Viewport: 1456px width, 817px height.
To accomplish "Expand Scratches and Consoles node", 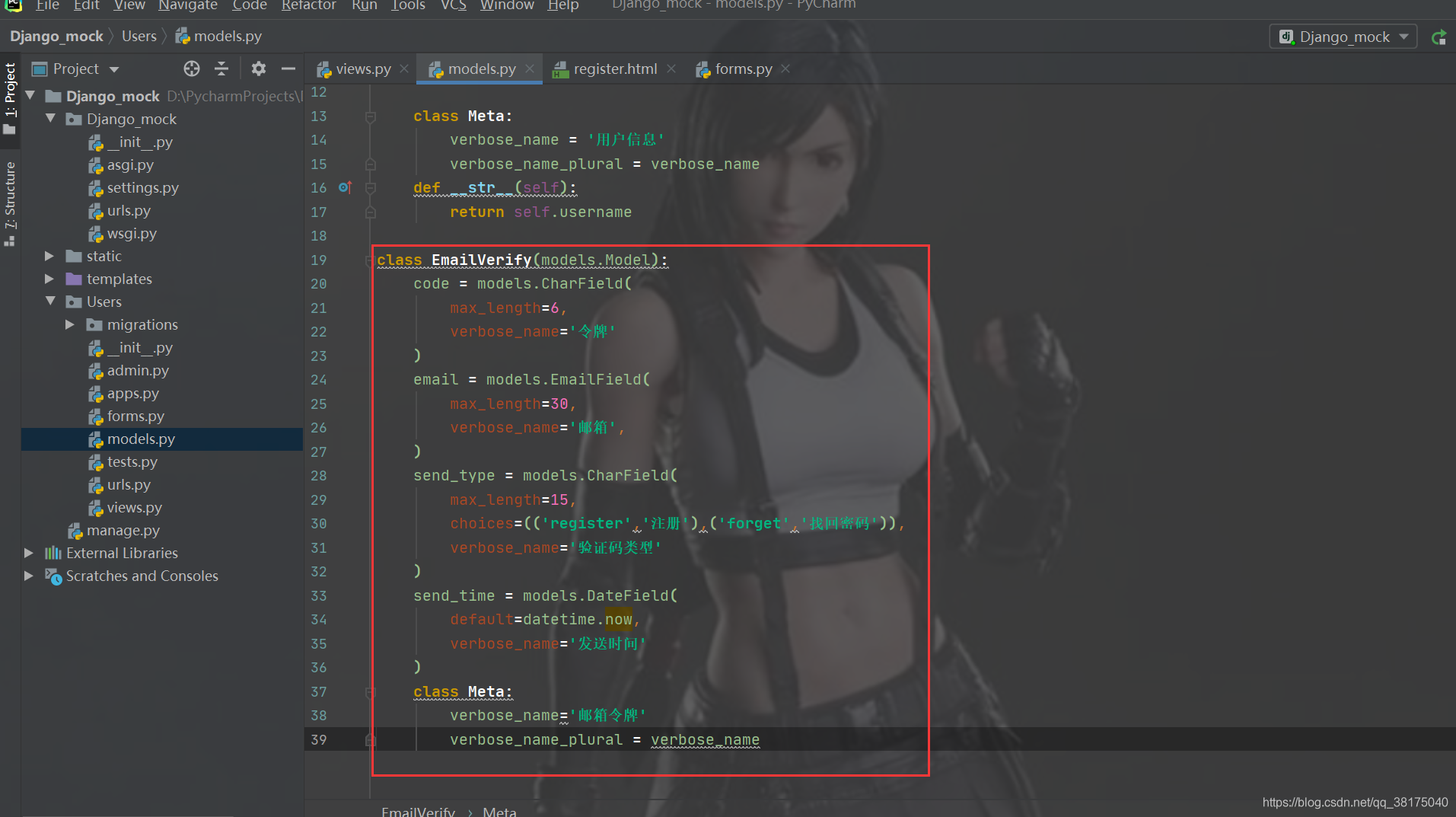I will [29, 576].
